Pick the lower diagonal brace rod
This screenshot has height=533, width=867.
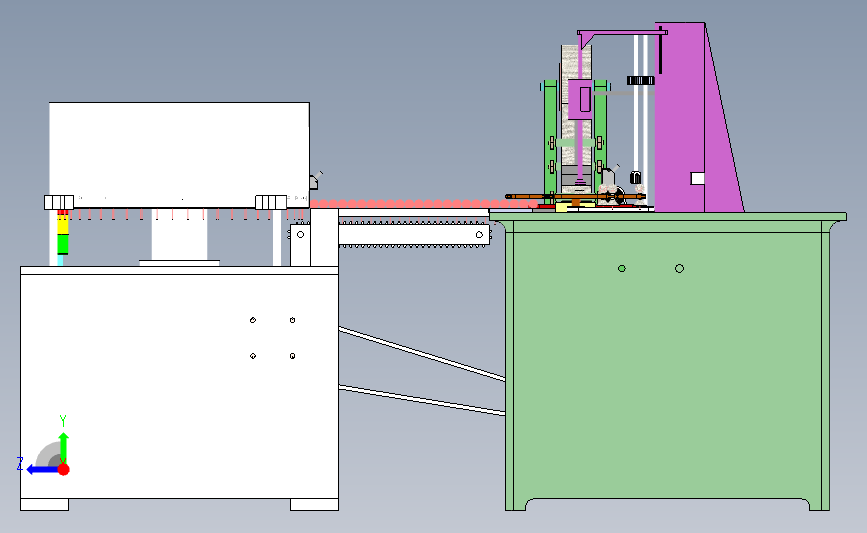point(422,400)
